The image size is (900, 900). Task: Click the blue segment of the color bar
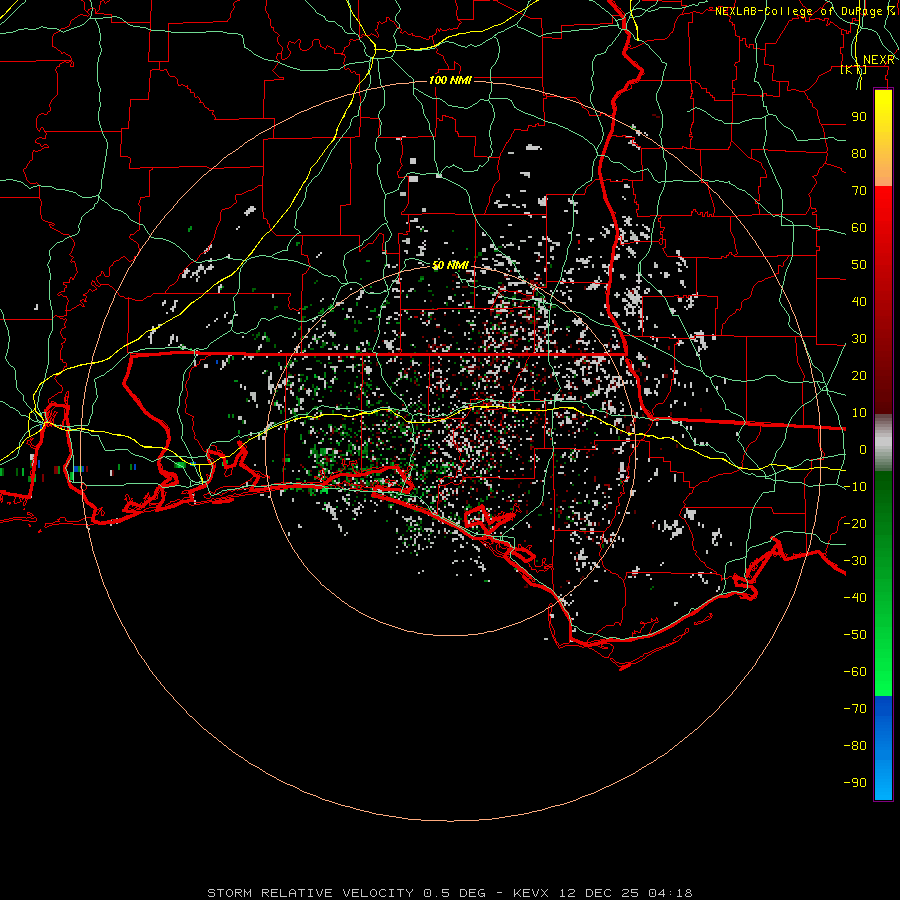click(883, 748)
